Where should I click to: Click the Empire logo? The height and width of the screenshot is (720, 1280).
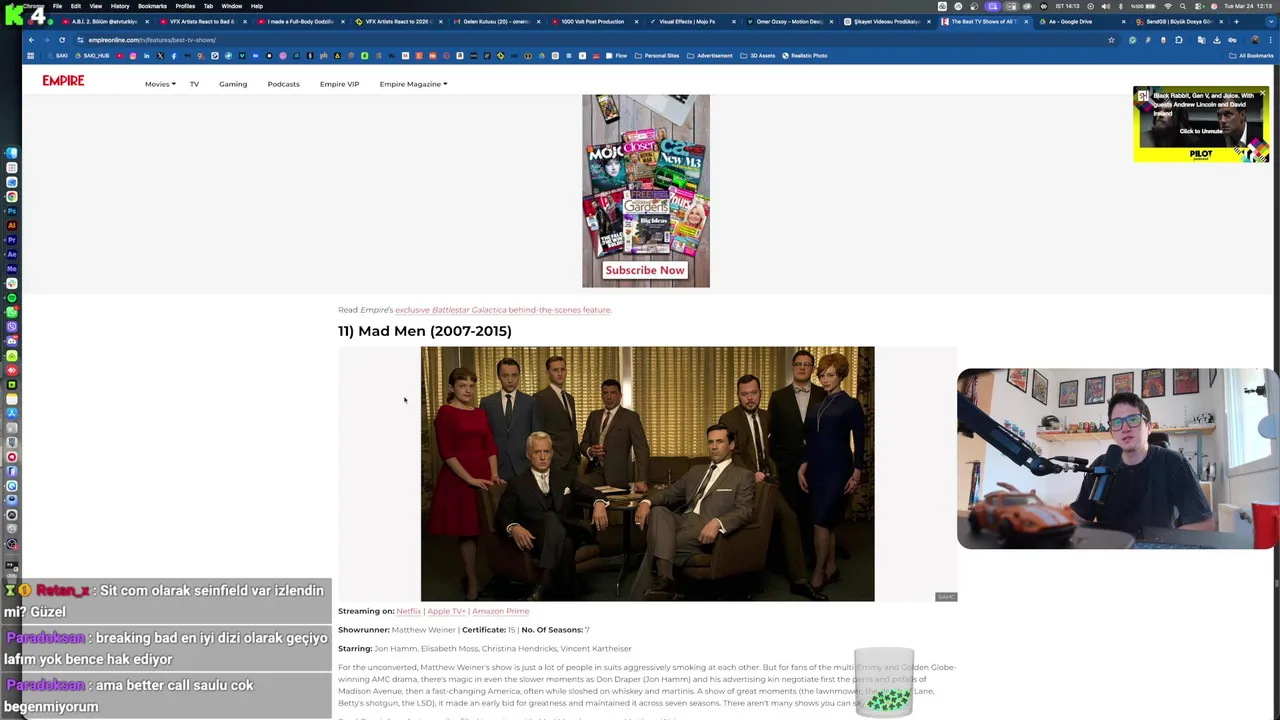click(63, 81)
